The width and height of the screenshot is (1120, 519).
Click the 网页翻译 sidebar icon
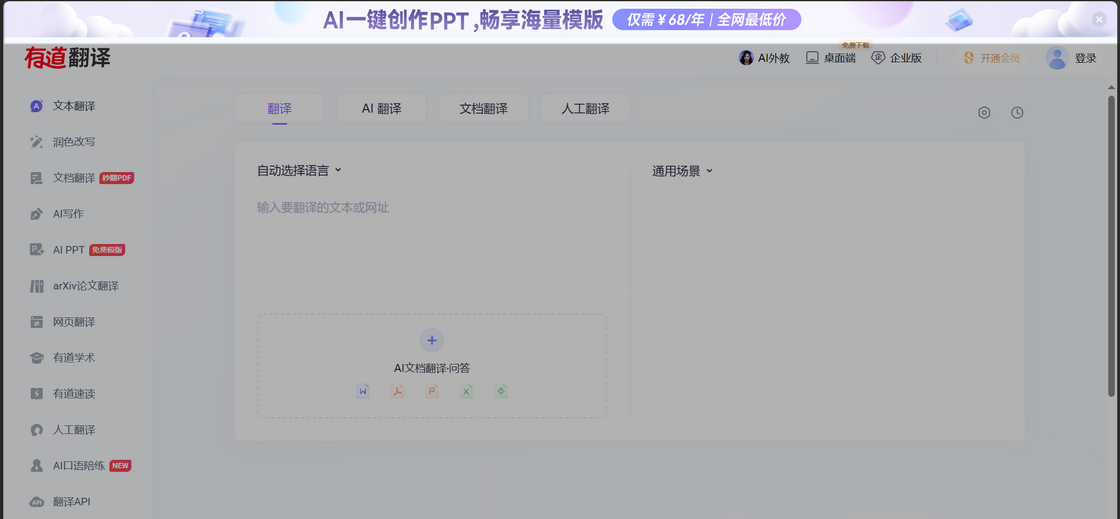(36, 322)
